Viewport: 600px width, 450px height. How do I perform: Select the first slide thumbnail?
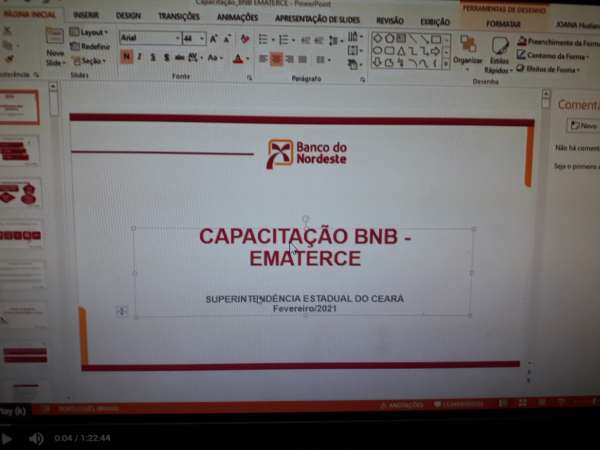pyautogui.click(x=19, y=108)
